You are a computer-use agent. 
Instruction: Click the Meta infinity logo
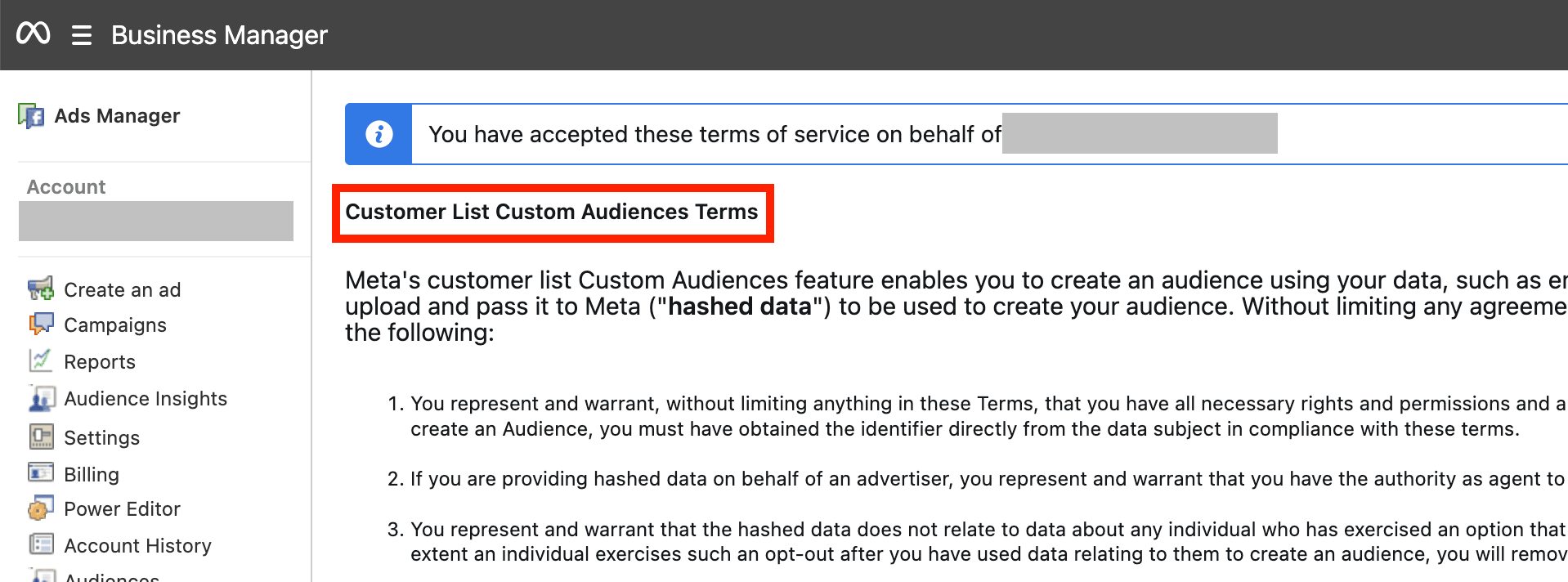34,34
